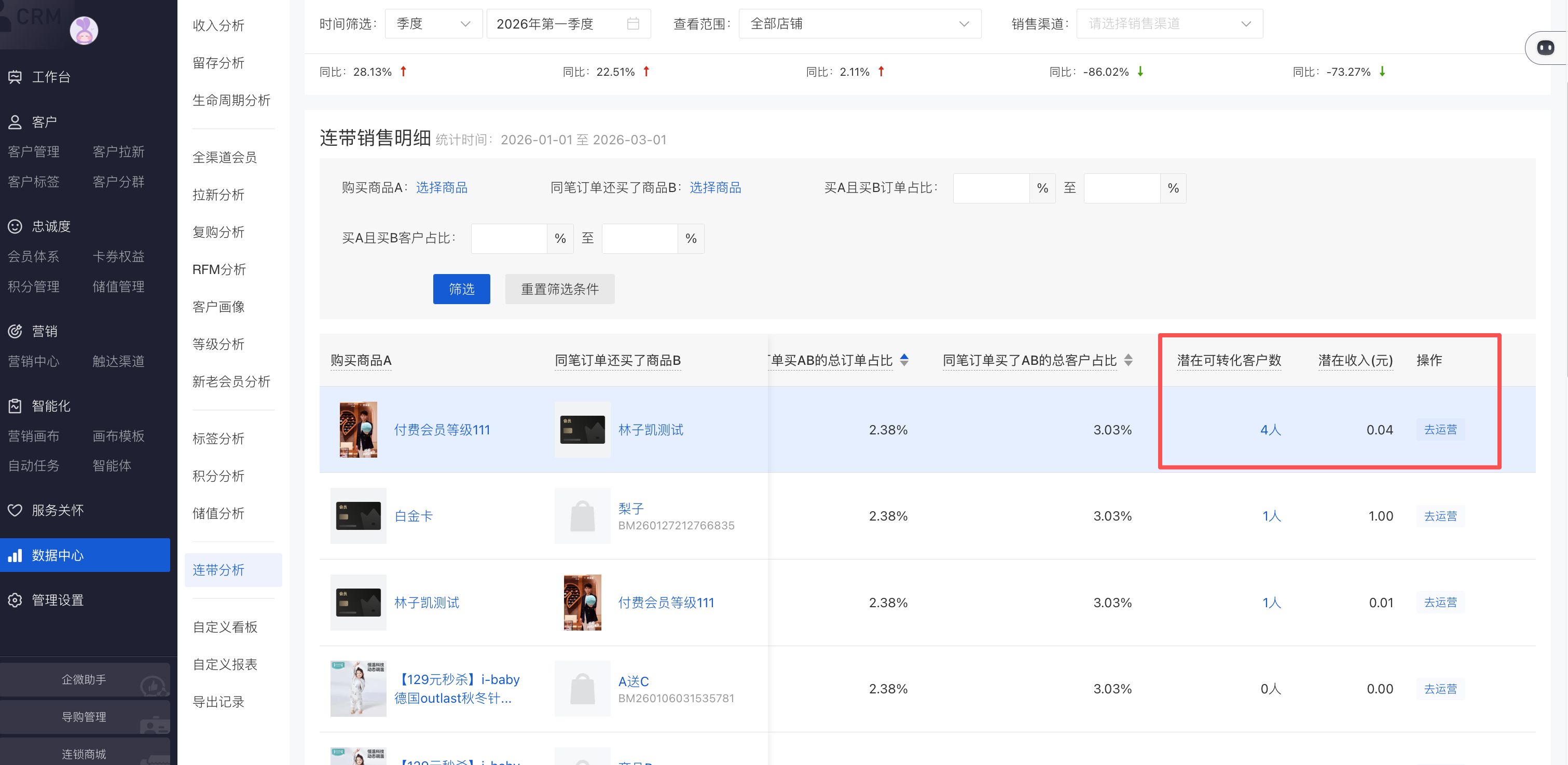This screenshot has height=765, width=1568.
Task: Open 连带分析 menu item
Action: pos(218,569)
